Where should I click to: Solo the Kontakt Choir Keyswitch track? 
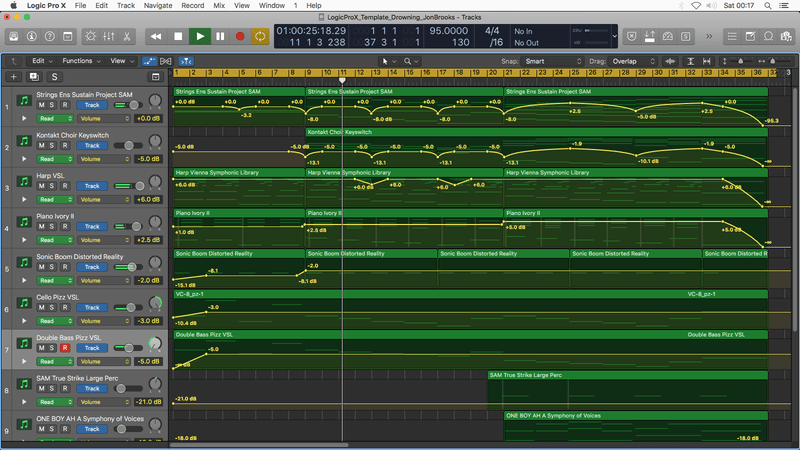(52, 145)
